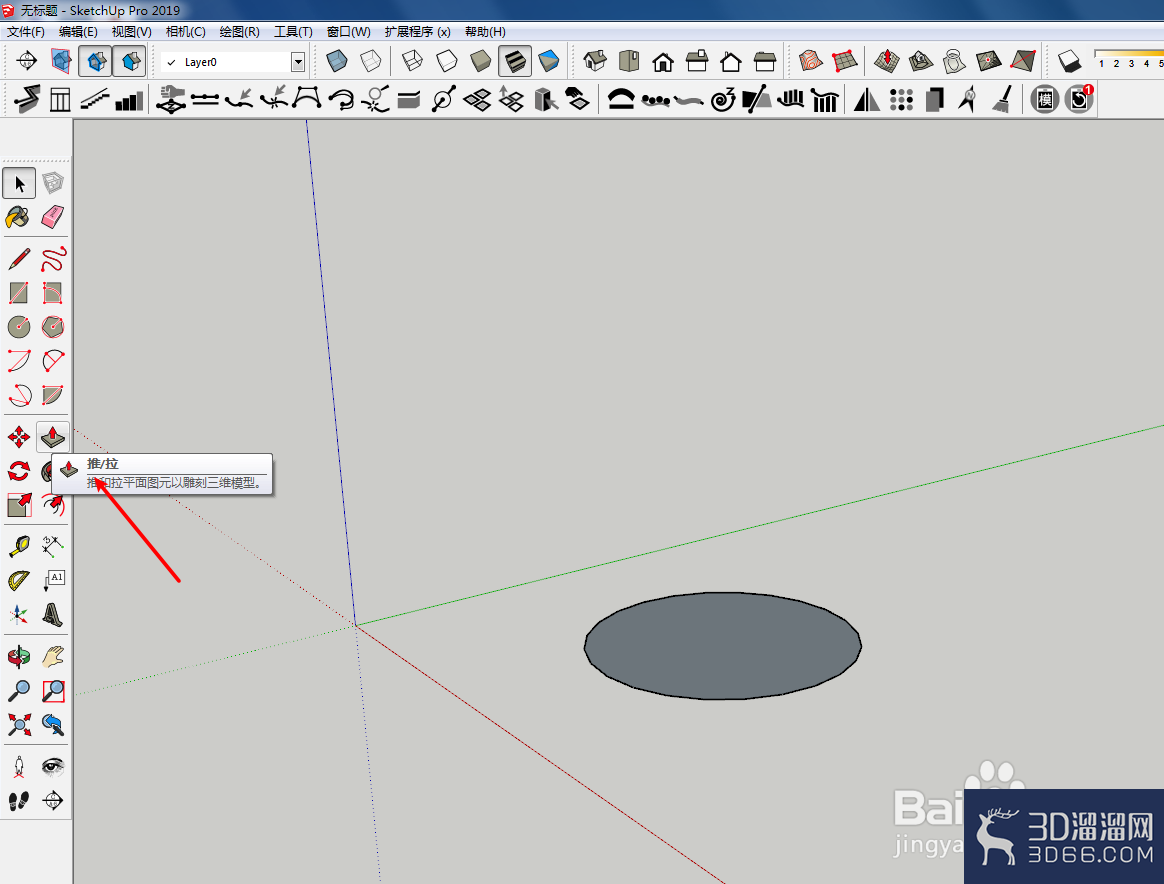Screen dimensions: 1164x884
Task: Choose the Pie arc tool
Action: point(53,395)
